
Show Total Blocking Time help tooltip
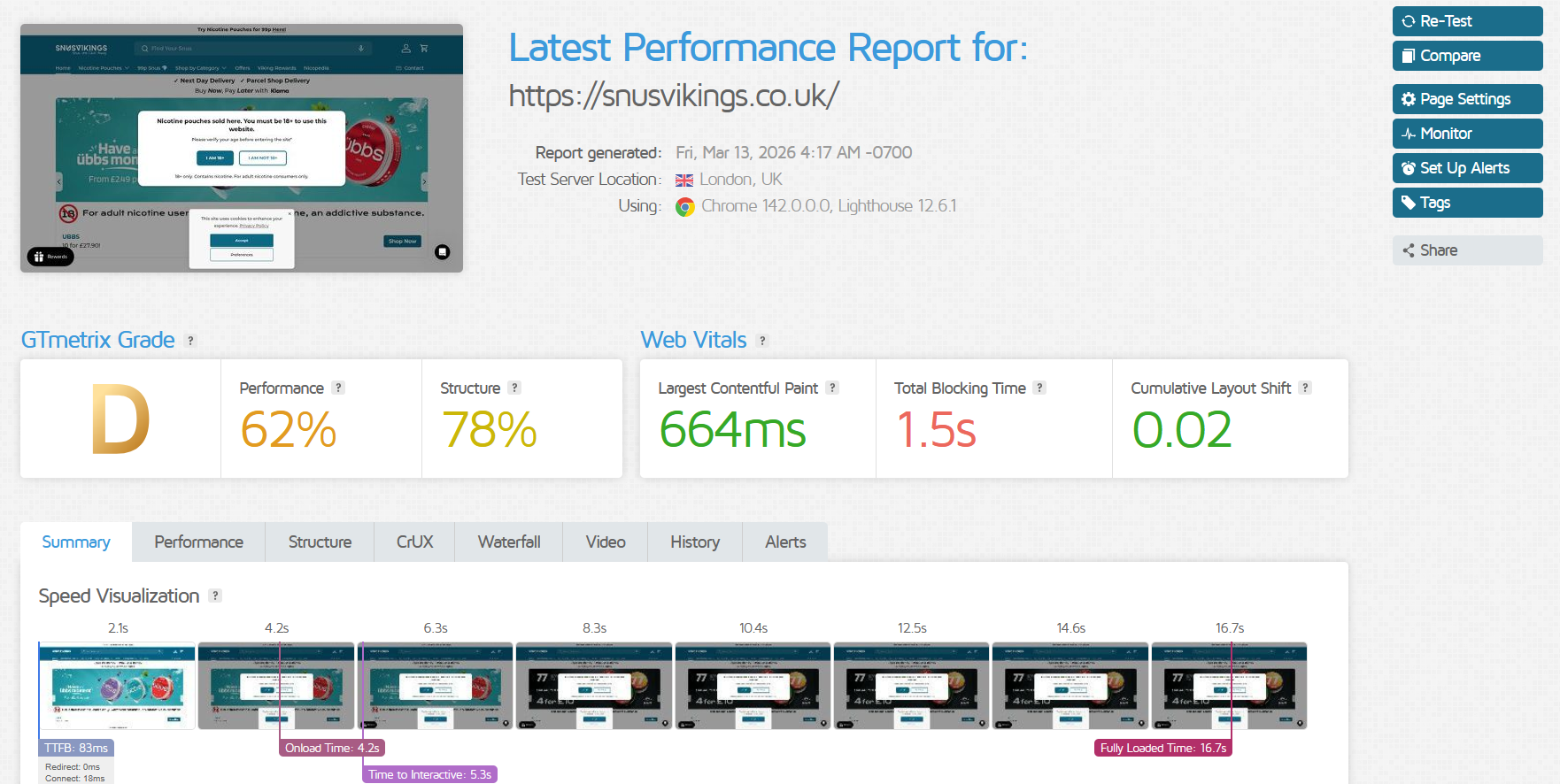[x=1039, y=388]
